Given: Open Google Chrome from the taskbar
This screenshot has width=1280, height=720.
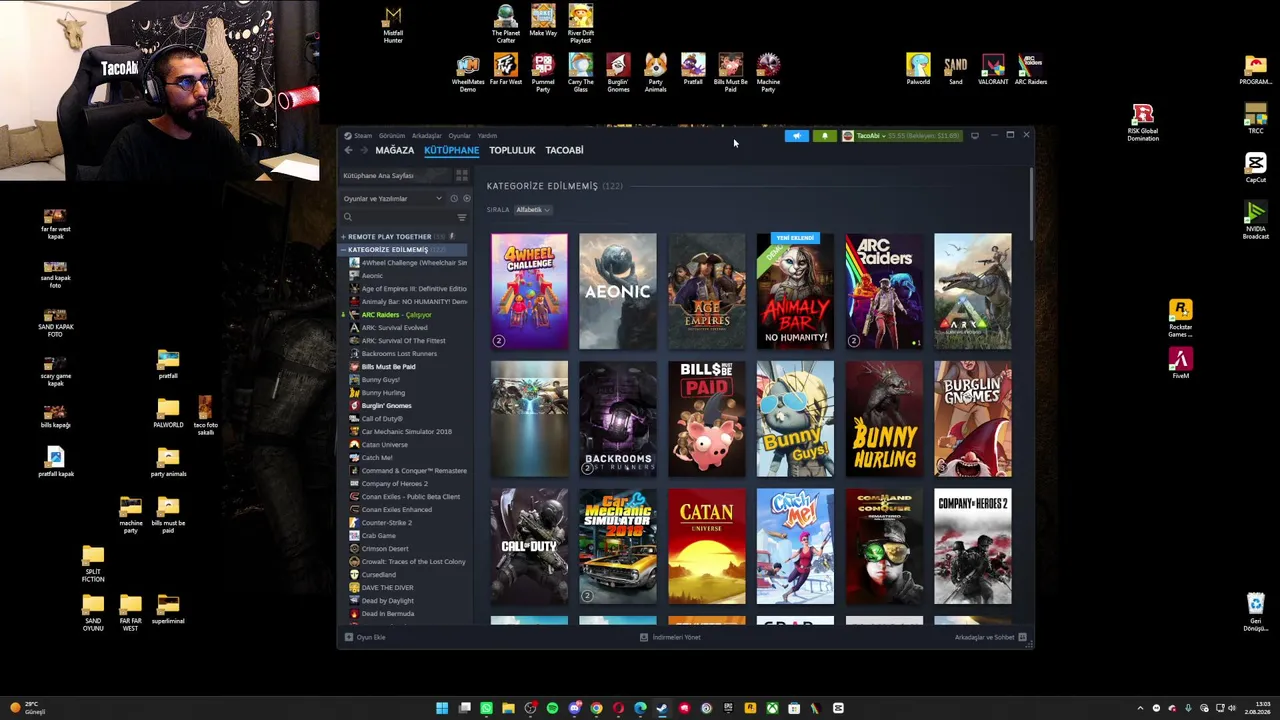Looking at the screenshot, I should click(596, 708).
